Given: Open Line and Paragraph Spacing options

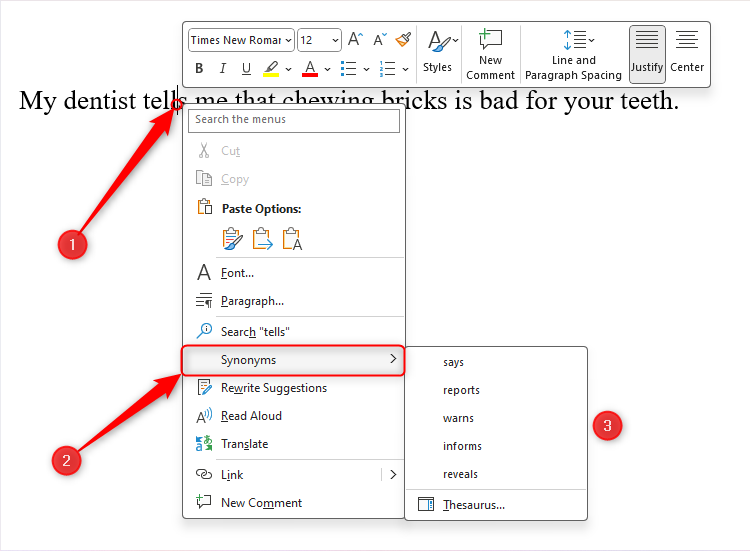Looking at the screenshot, I should 573,54.
